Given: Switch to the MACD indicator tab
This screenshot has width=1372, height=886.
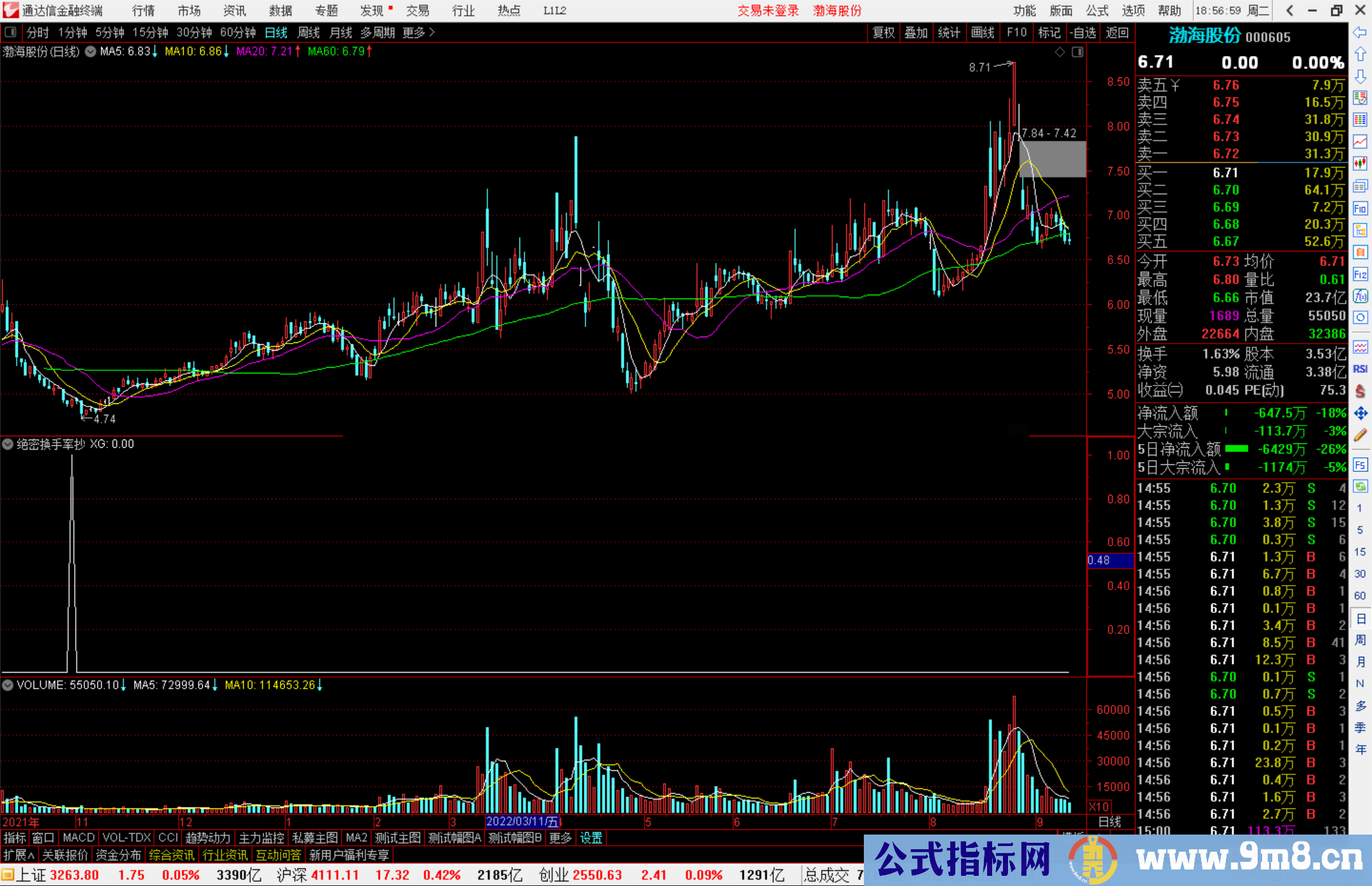Looking at the screenshot, I should (78, 838).
